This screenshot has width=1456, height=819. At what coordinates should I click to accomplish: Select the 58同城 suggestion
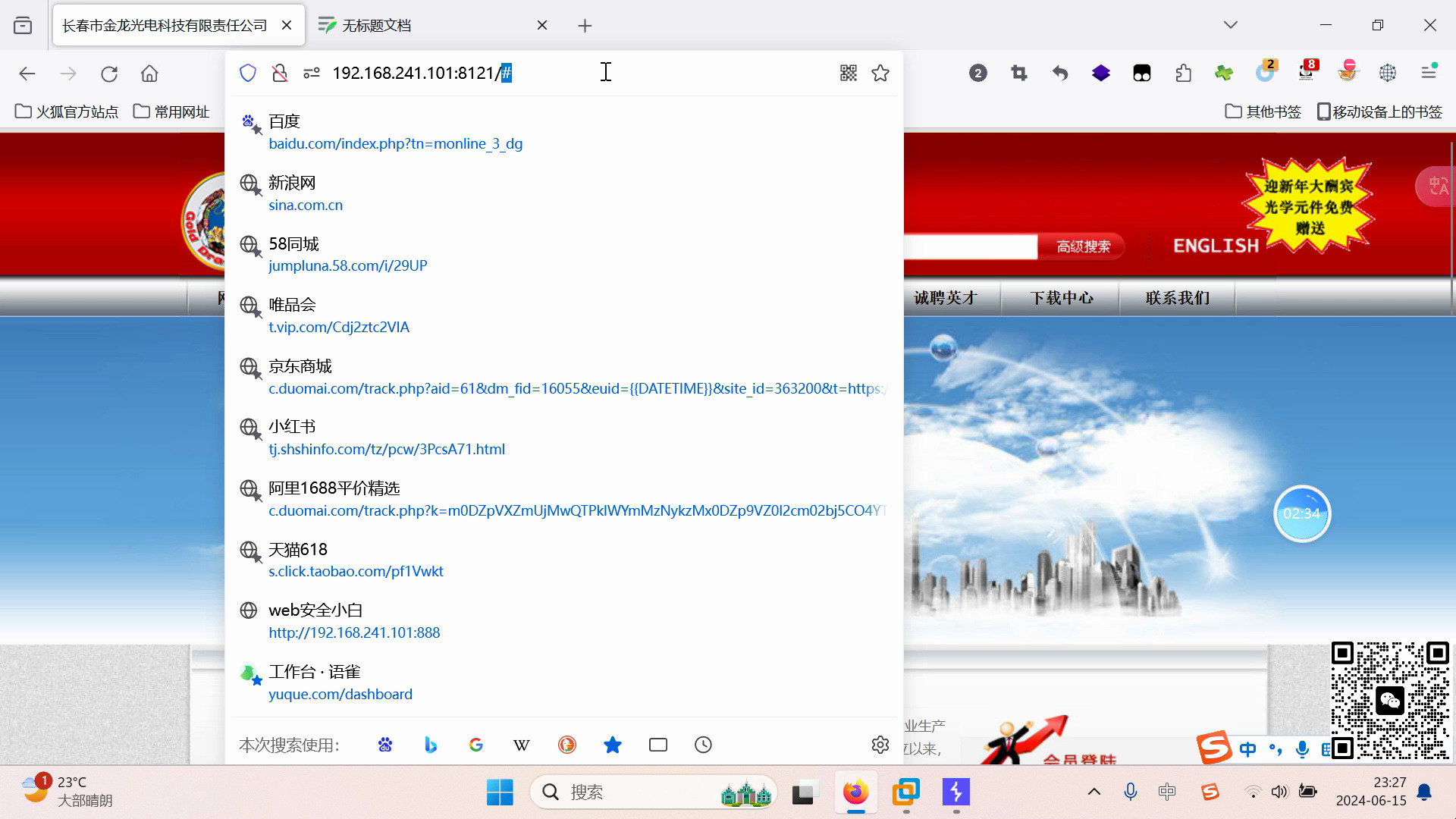(564, 254)
